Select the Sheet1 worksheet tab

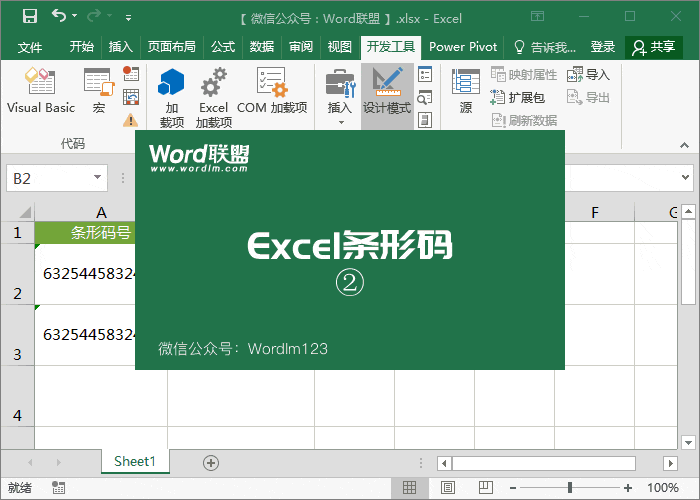coord(135,462)
